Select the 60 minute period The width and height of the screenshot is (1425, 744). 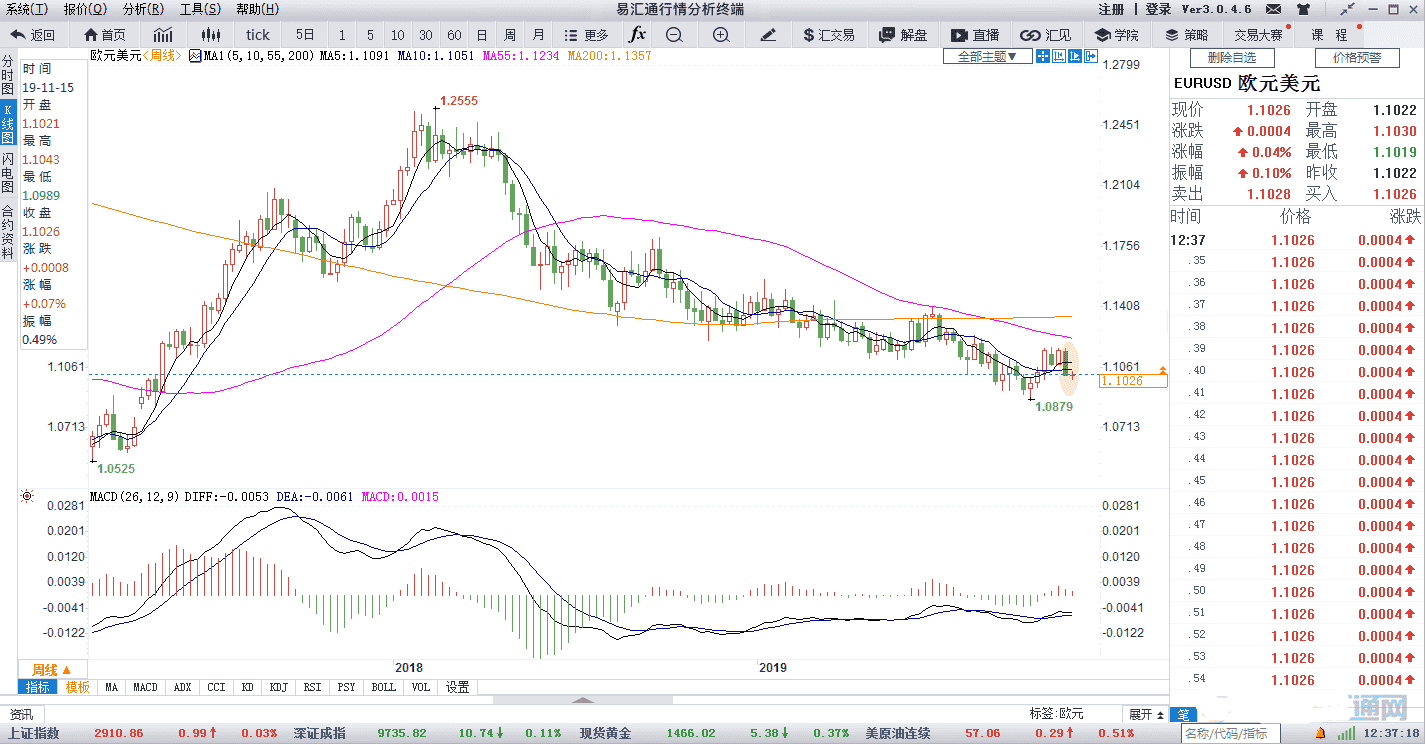[454, 35]
